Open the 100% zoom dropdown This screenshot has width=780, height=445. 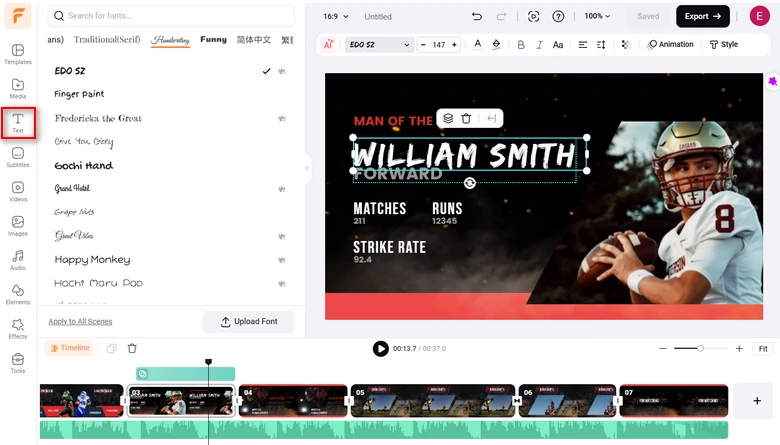tap(597, 16)
